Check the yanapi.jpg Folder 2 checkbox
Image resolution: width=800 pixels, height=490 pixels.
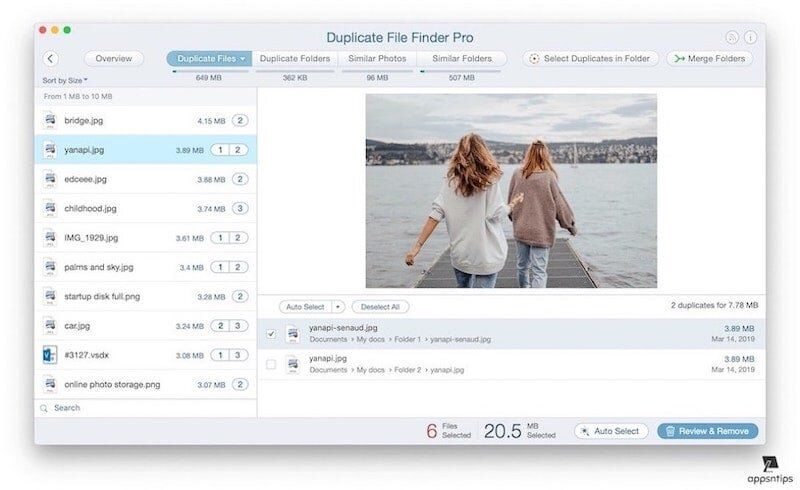(x=271, y=364)
